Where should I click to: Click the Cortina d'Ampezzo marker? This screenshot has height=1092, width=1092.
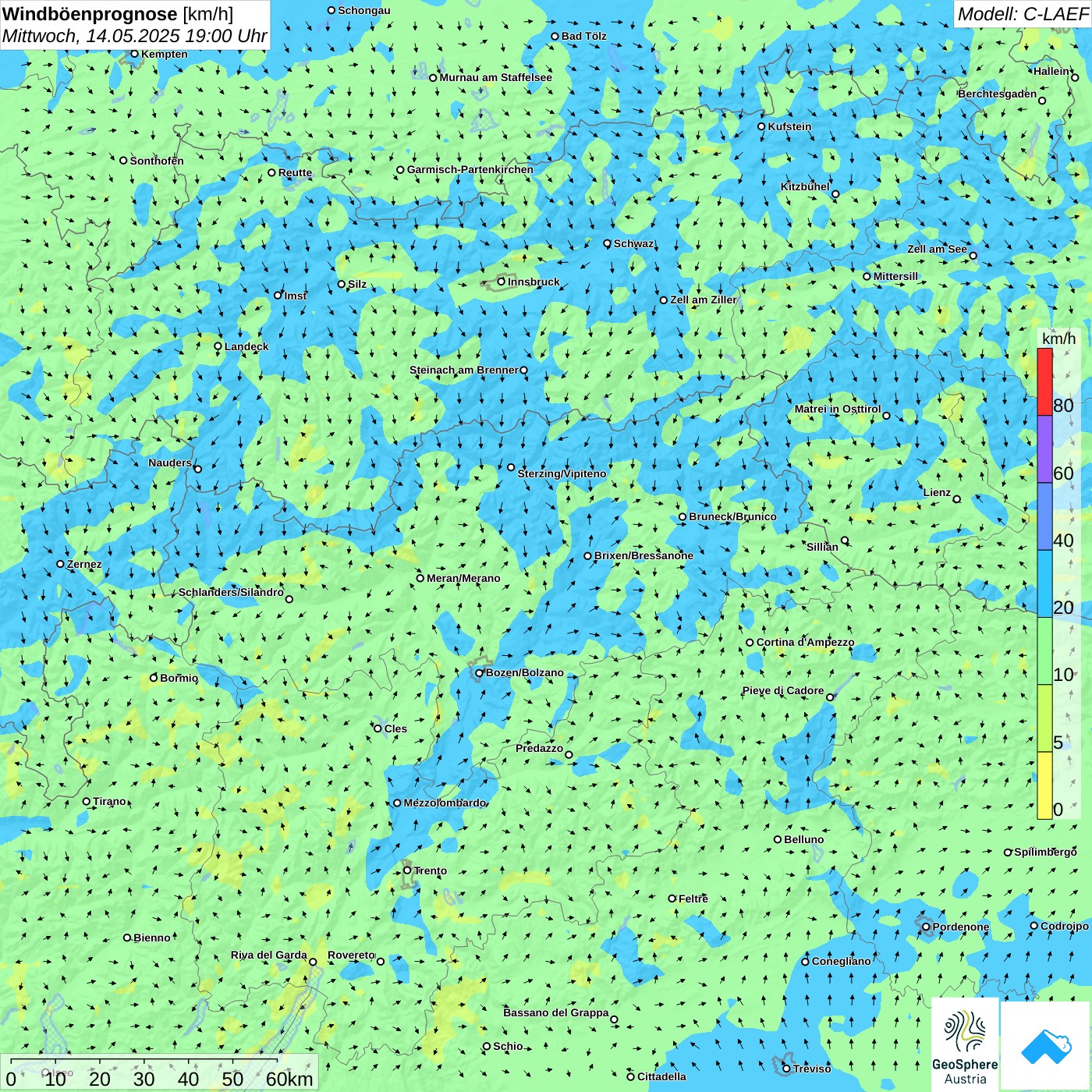point(750,643)
